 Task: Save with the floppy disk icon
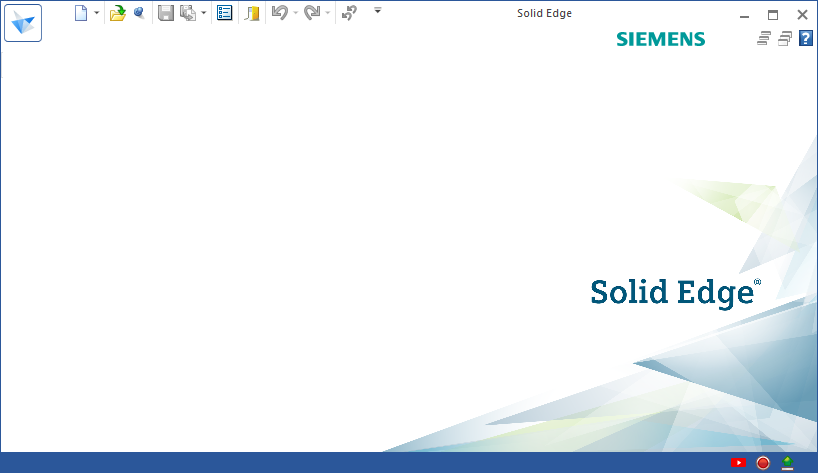[x=166, y=13]
